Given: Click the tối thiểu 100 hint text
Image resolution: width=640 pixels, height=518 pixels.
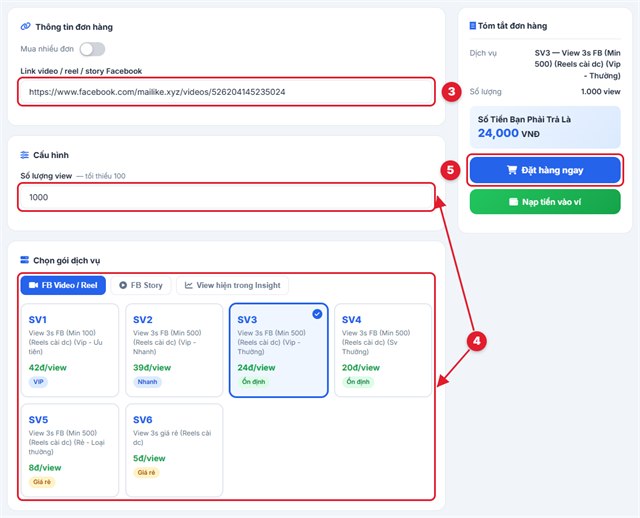Looking at the screenshot, I should [x=101, y=176].
